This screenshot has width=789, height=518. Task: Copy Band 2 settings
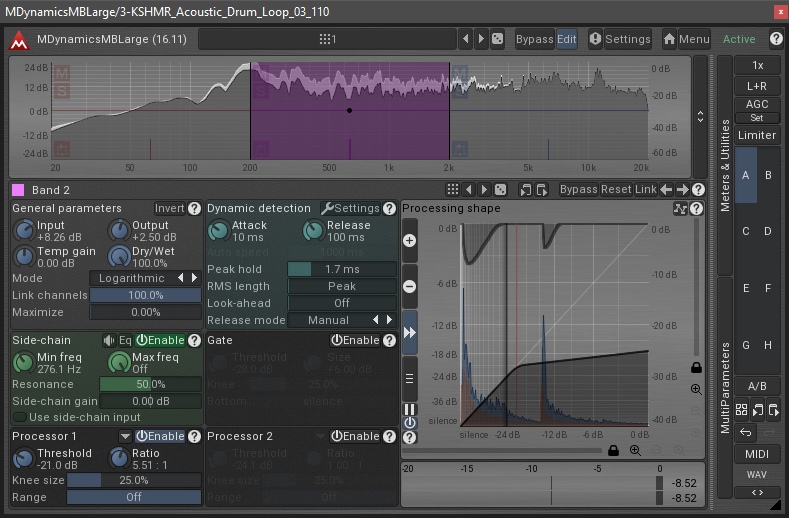tap(525, 190)
